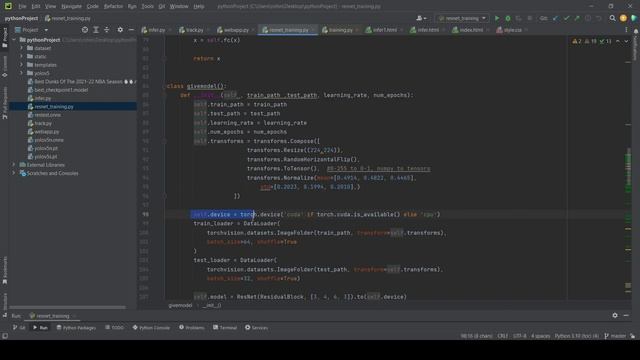This screenshot has width=640, height=360.
Task: Open the Refactor menu
Action: pyautogui.click(x=113, y=7)
